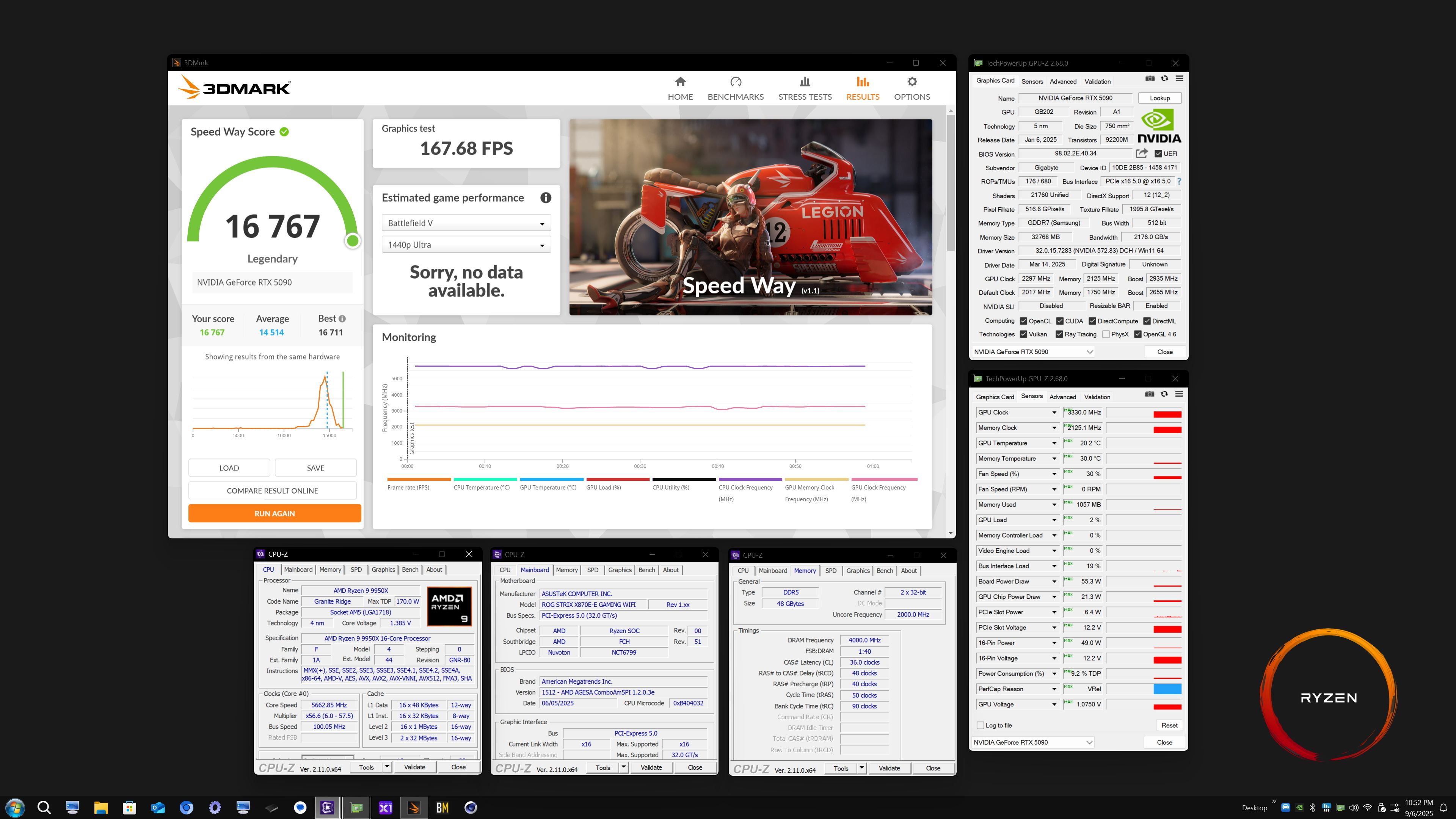1456x819 pixels.
Task: Click the Lookup button in GPU-Z
Action: [1159, 98]
